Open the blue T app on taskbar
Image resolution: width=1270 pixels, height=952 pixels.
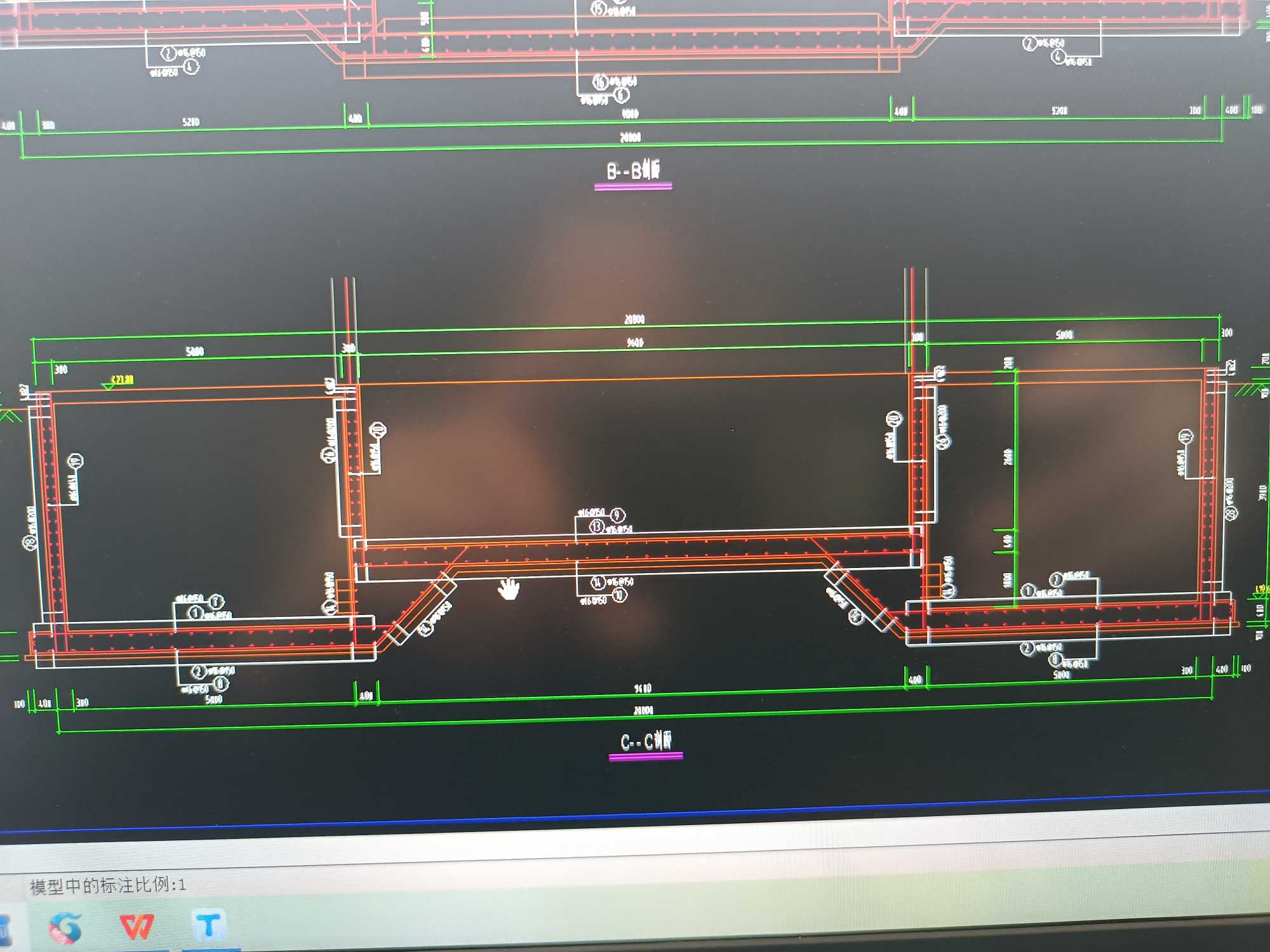(208, 925)
